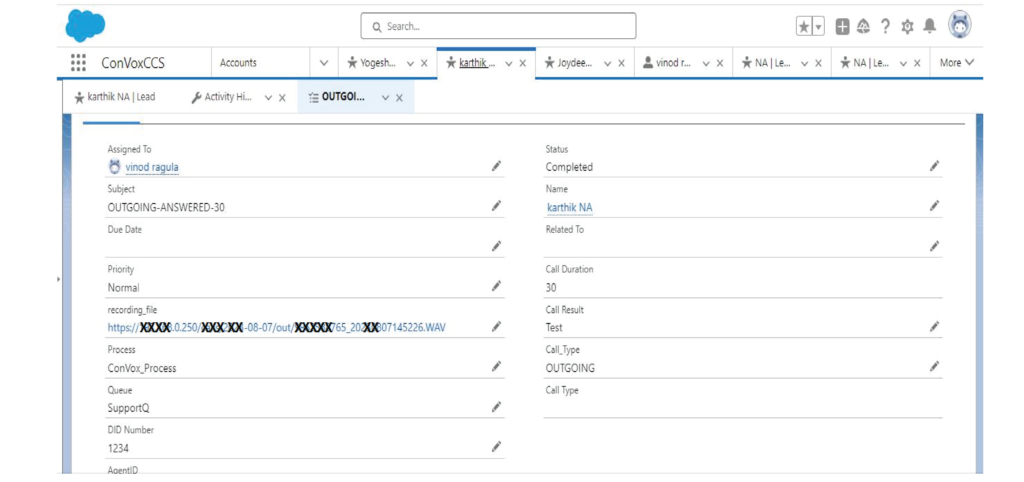Expand the favorites list dropdown arrow
Viewport: 1024px width, 482px height.
point(818,27)
